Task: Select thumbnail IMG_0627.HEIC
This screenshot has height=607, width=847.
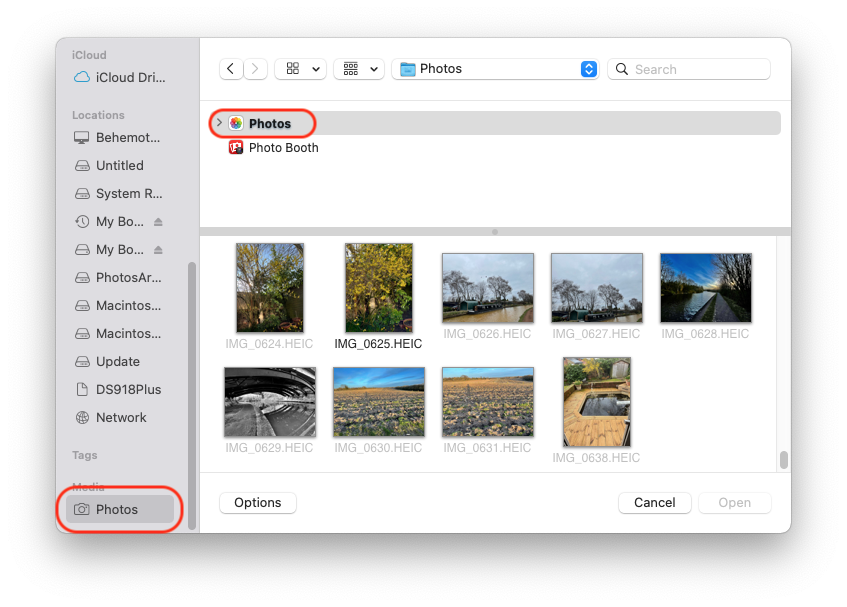Action: [597, 288]
